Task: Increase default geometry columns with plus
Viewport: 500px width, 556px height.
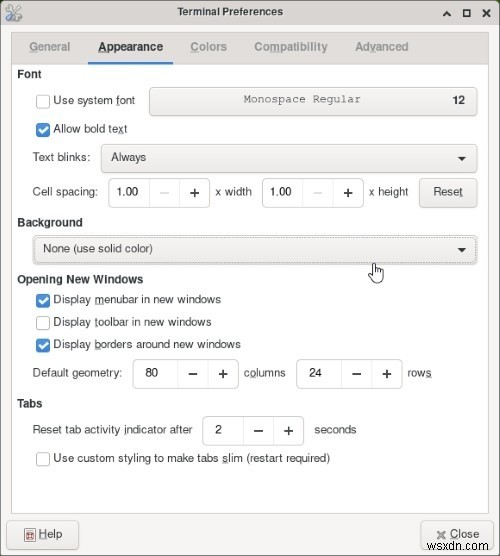Action: [223, 374]
